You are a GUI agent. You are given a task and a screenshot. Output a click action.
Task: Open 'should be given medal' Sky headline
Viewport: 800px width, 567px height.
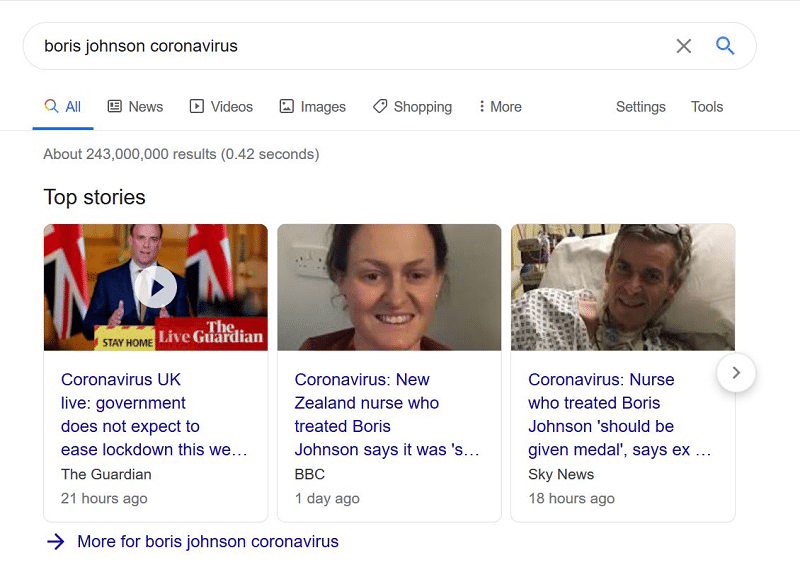[619, 414]
